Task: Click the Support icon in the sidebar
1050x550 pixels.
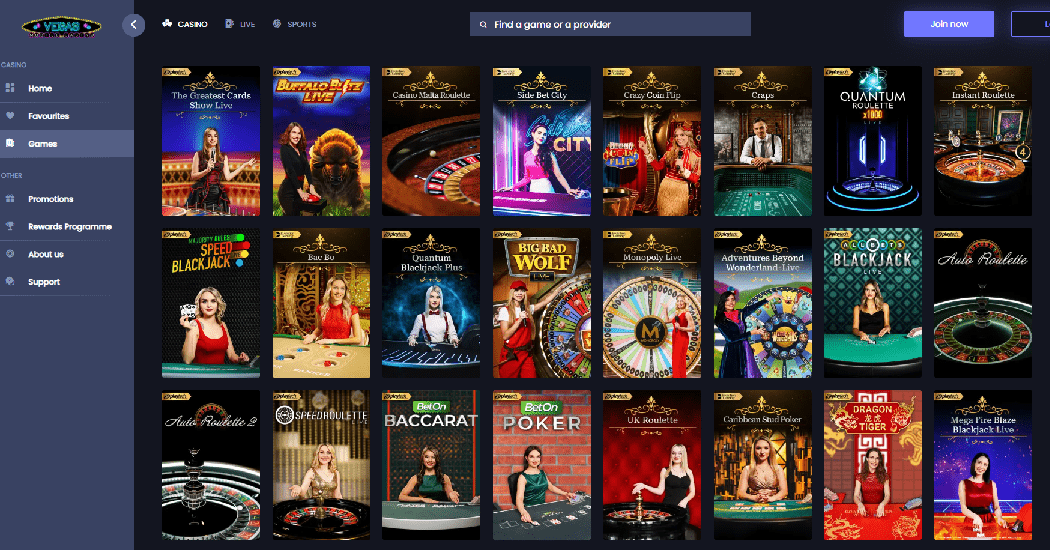Action: pyautogui.click(x=10, y=282)
